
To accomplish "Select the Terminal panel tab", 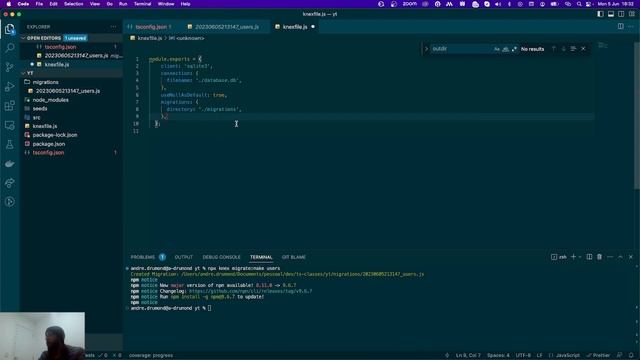I will click(261, 257).
